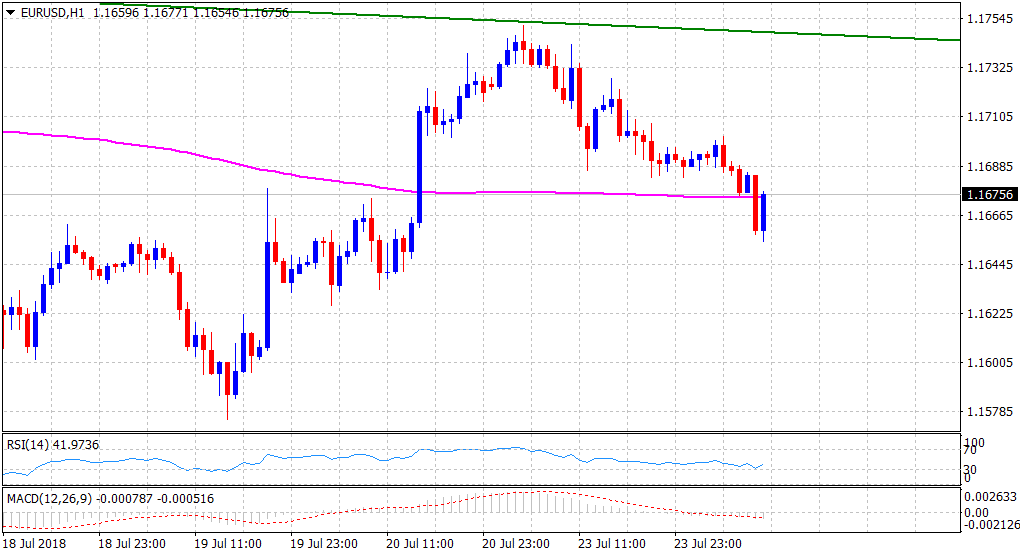Select the EURUSD,H1 symbol title text
Viewport: 1020px width, 556px height.
point(53,12)
